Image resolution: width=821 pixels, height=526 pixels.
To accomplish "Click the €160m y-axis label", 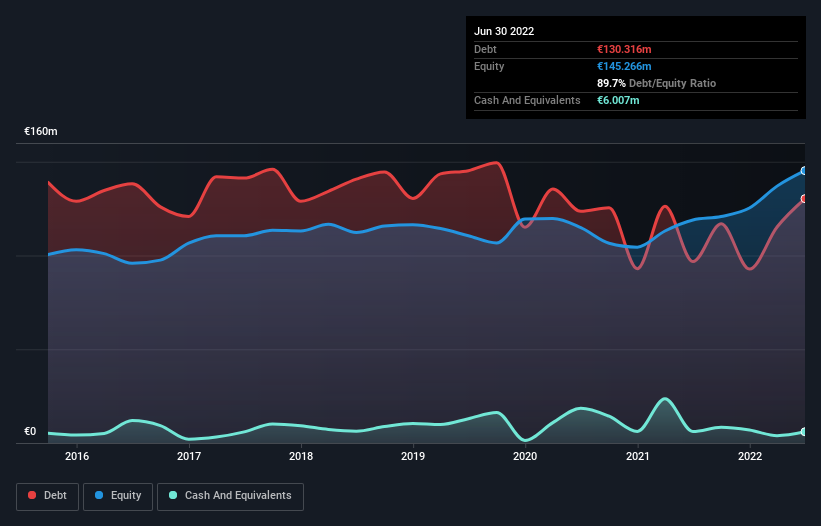I will pos(41,131).
